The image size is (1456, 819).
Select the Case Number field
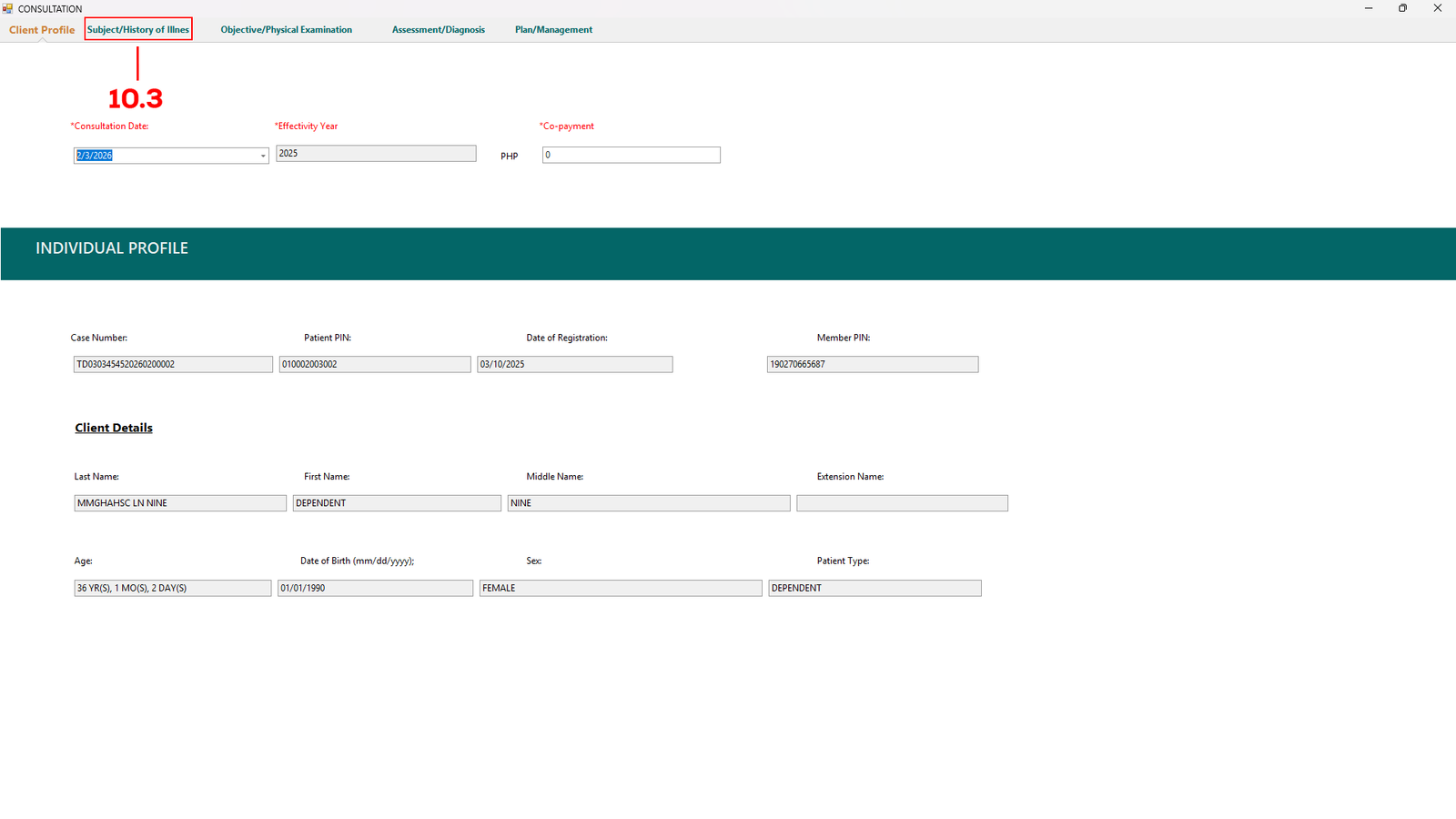click(x=173, y=364)
